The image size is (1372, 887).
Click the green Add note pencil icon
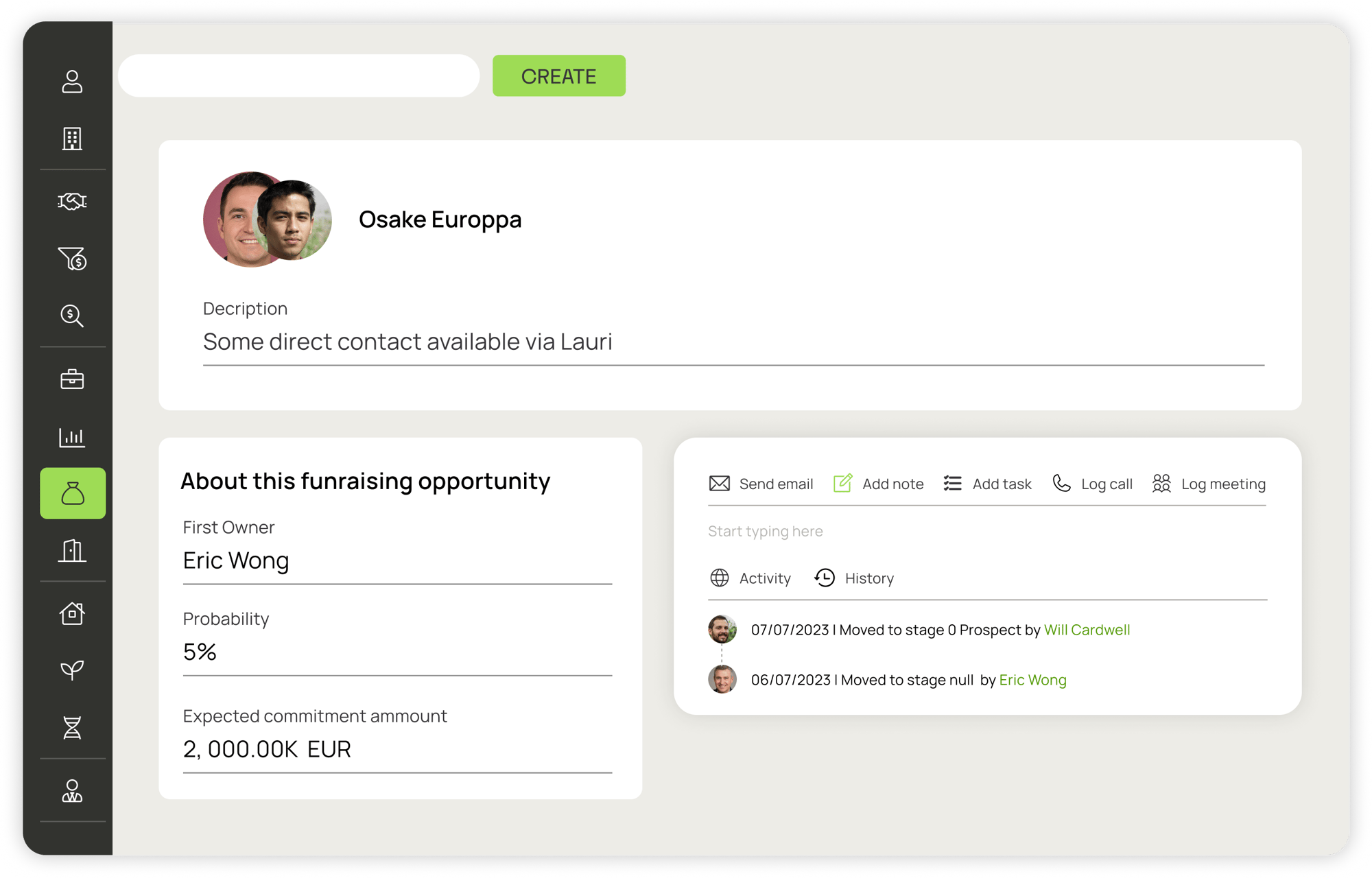842,483
